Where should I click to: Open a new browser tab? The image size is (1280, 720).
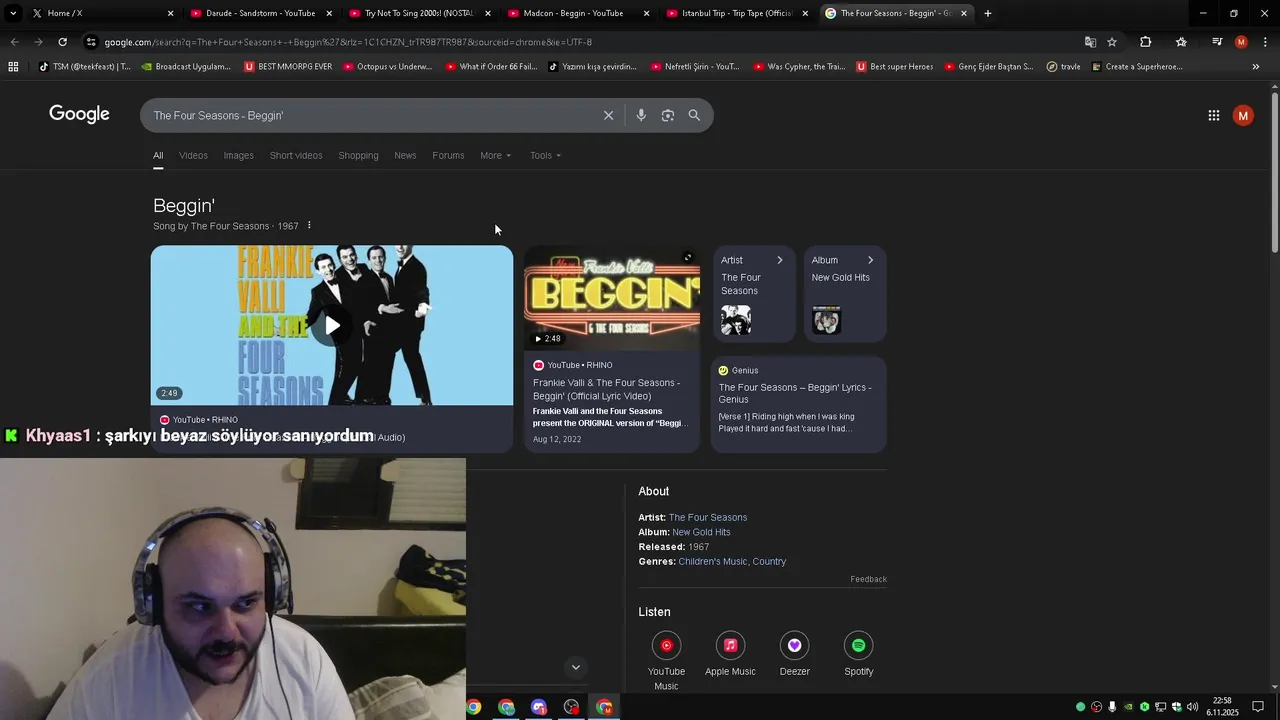tap(988, 13)
